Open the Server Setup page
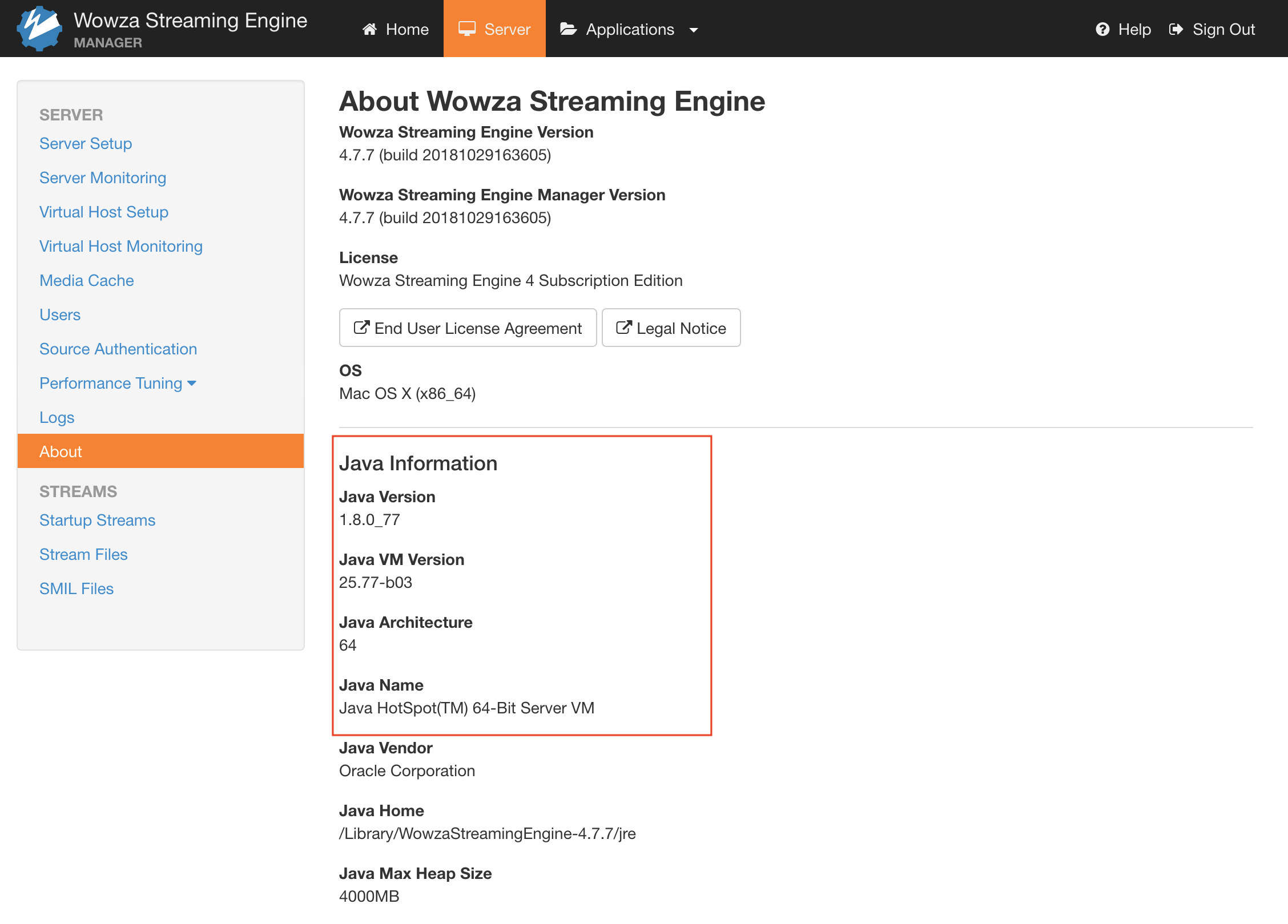This screenshot has width=1288, height=924. tap(86, 143)
